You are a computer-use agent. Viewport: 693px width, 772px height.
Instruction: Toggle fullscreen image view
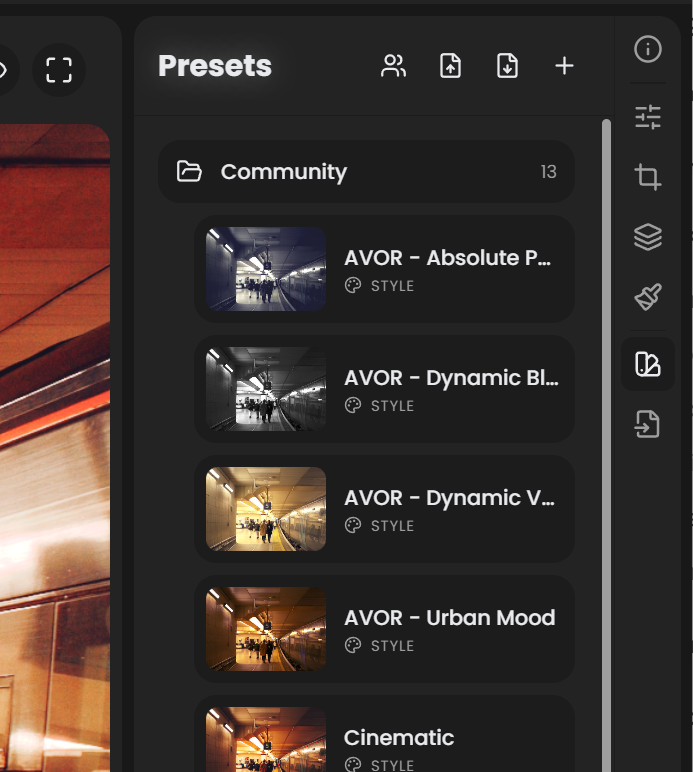tap(59, 70)
